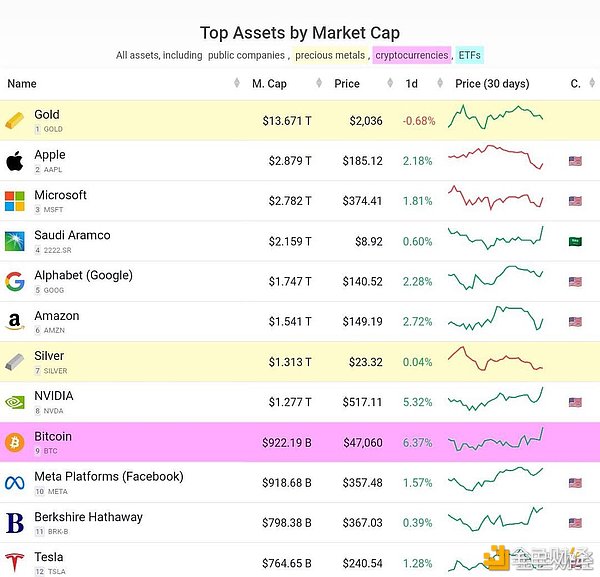Viewport: 600px width, 577px height.
Task: Toggle the precious metals filter
Action: [x=331, y=56]
